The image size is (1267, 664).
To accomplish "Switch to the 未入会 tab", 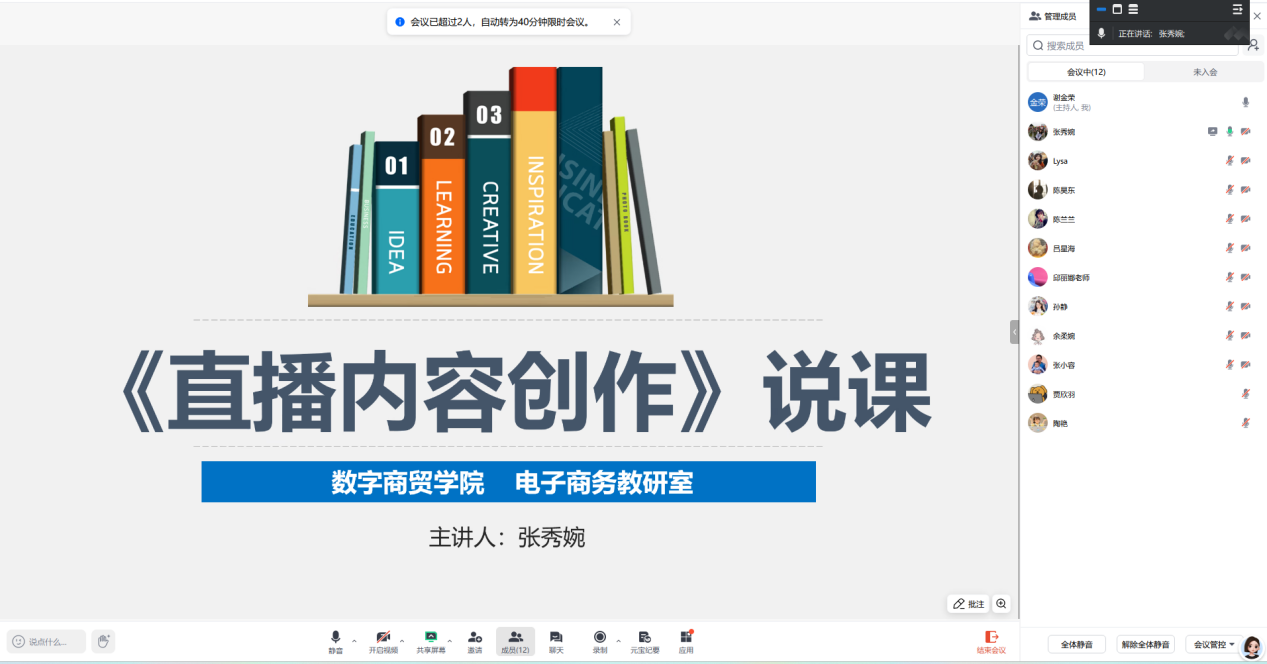I will 1204,72.
